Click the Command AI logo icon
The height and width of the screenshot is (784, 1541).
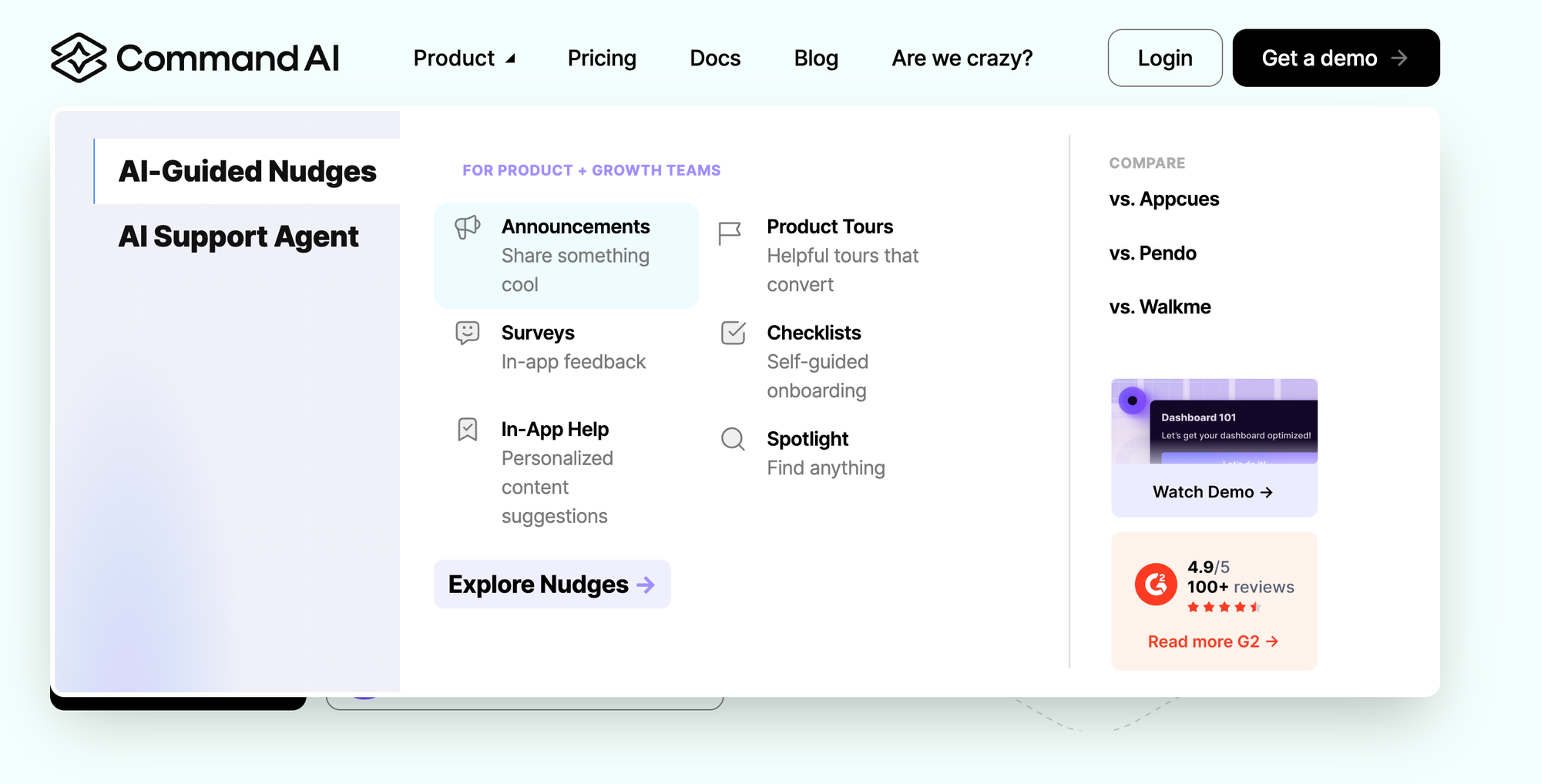[79, 58]
